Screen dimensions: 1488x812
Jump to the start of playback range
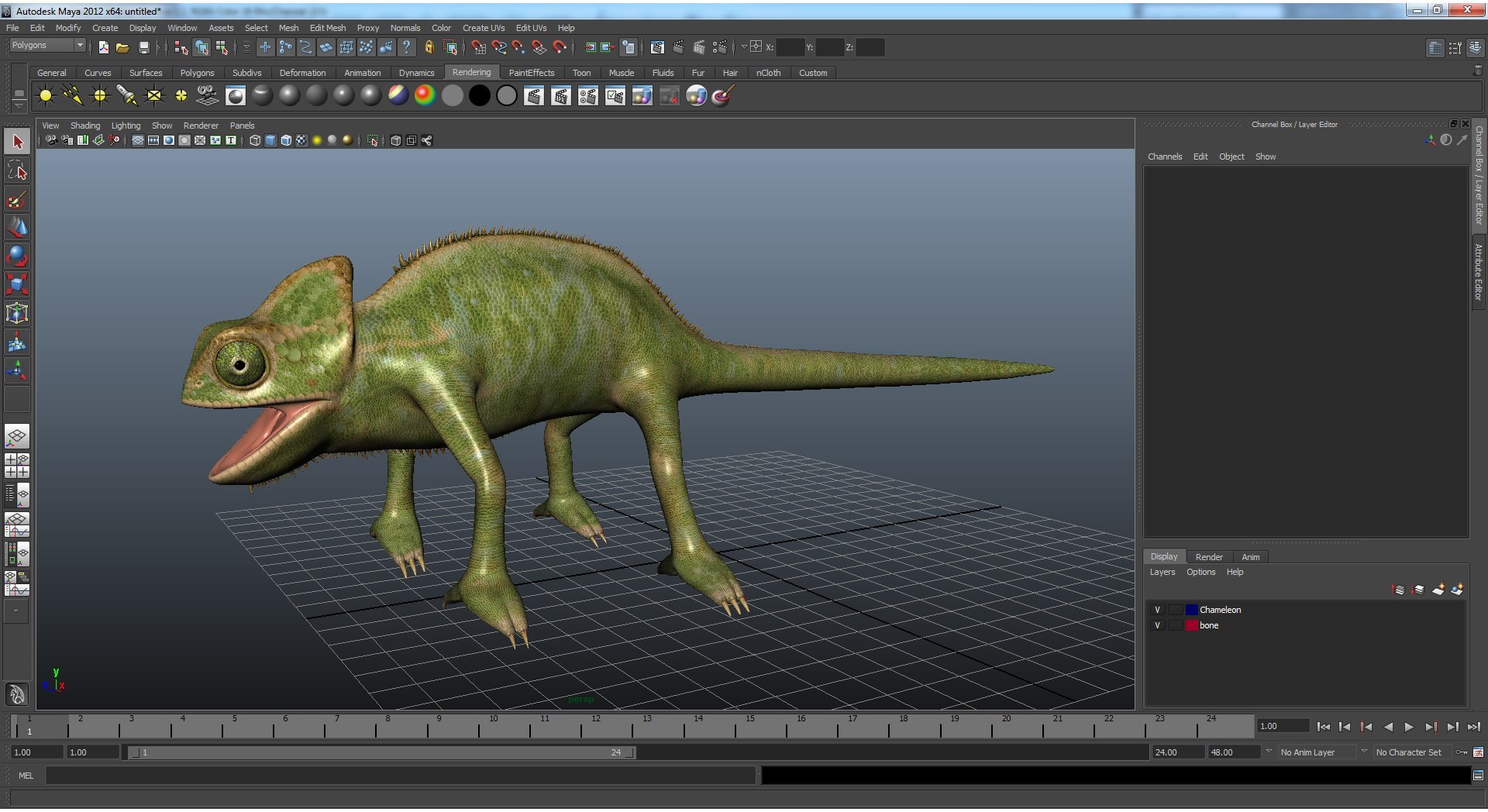(x=1324, y=727)
